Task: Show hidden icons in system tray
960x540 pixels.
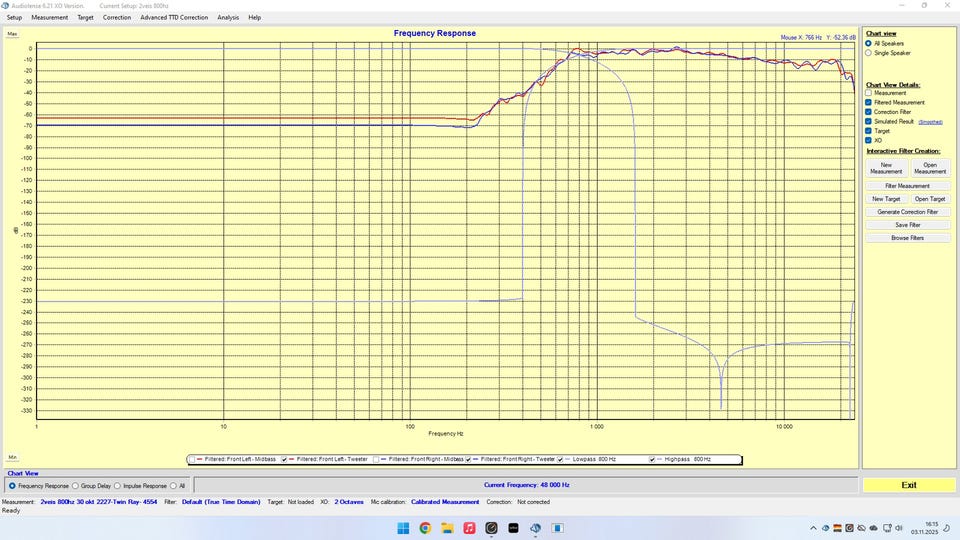Action: (813, 528)
